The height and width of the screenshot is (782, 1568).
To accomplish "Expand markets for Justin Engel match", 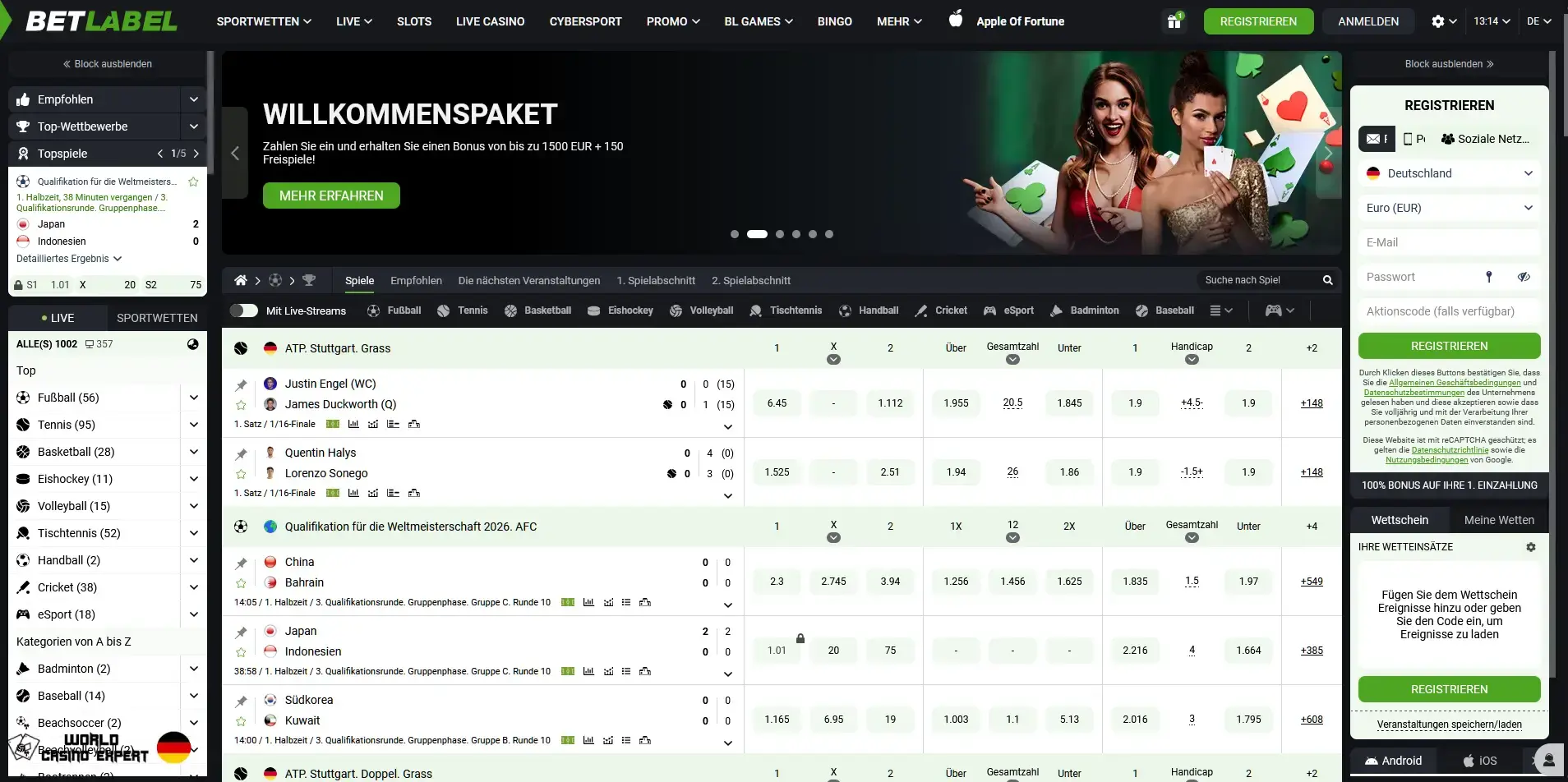I will pyautogui.click(x=727, y=426).
